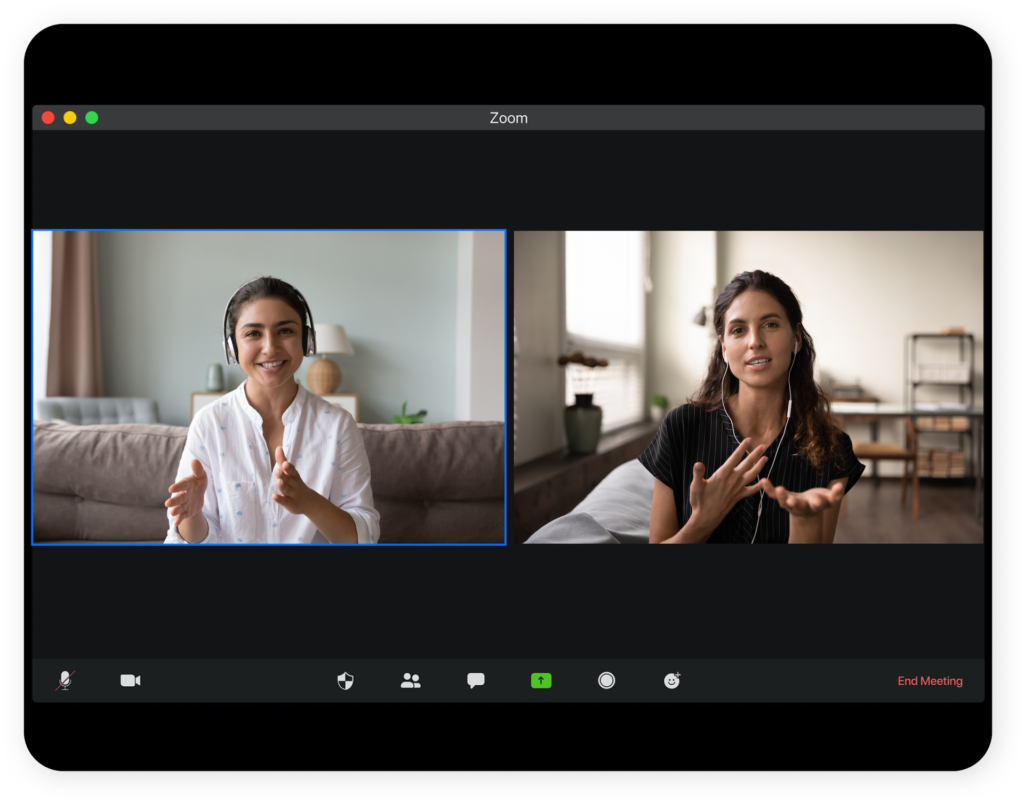Click the End Meeting button

tap(930, 681)
